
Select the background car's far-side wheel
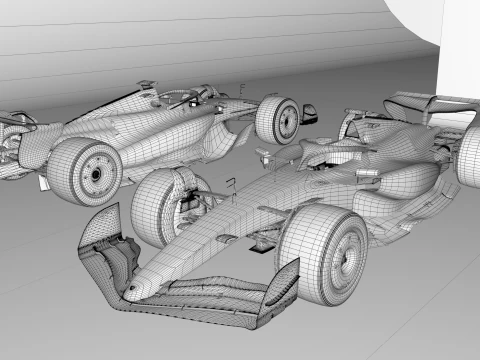[278, 121]
